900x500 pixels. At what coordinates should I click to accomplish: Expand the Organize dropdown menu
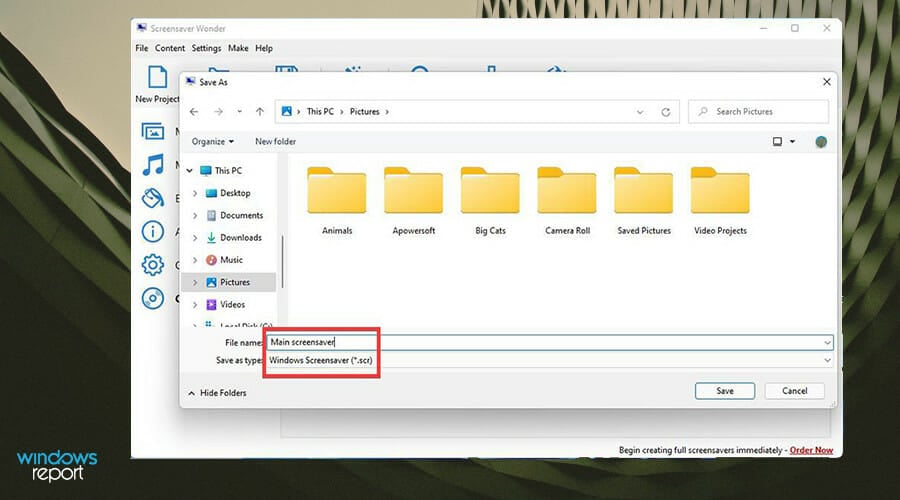click(x=213, y=141)
